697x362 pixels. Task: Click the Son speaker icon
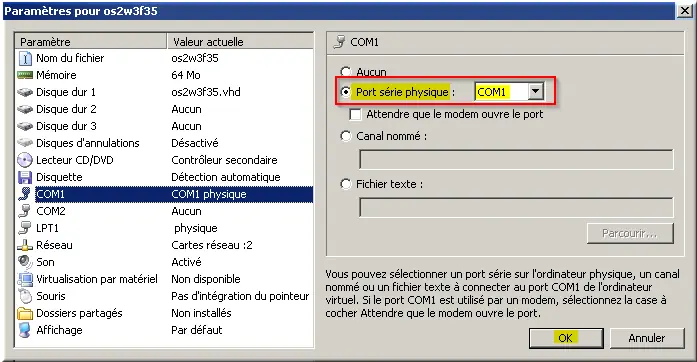coord(25,262)
